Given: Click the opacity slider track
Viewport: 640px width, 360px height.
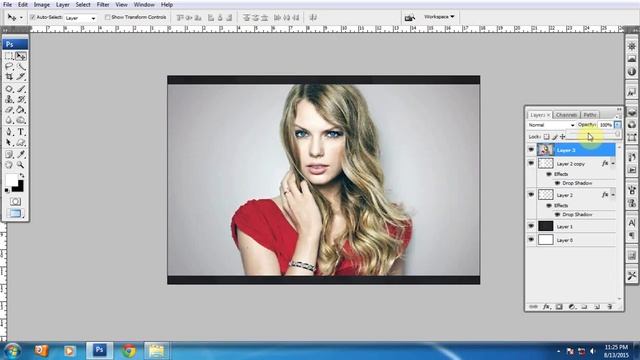Looking at the screenshot, I should click(x=593, y=134).
